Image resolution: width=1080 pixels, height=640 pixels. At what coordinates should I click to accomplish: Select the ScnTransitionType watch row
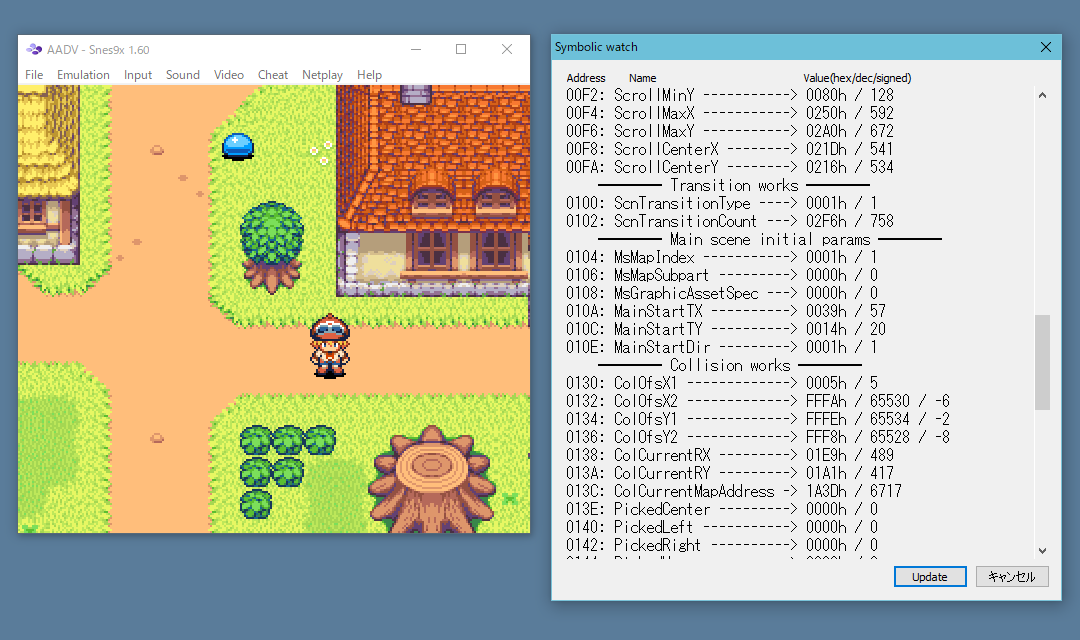point(722,203)
